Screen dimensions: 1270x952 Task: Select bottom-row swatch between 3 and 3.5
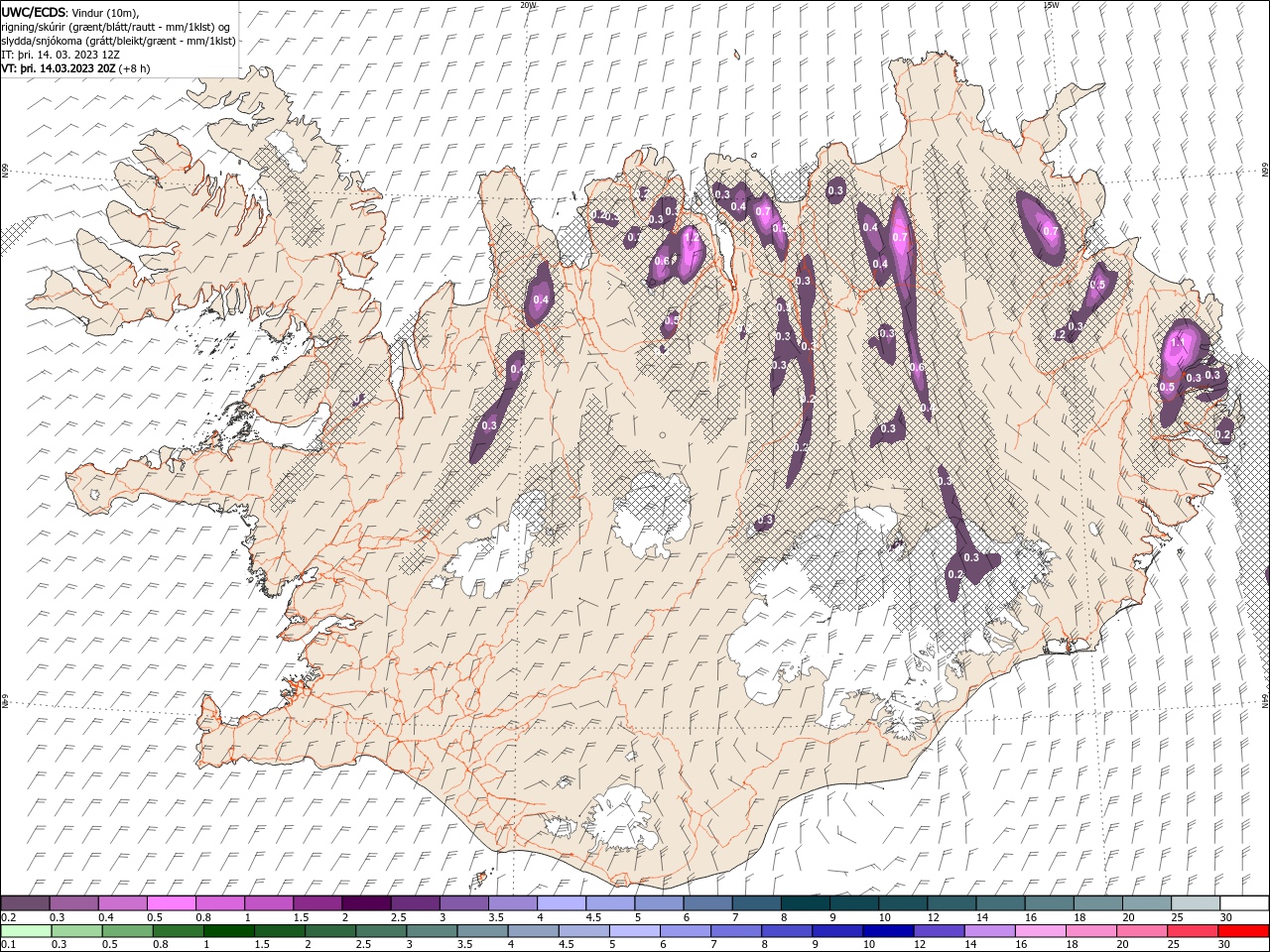click(432, 931)
